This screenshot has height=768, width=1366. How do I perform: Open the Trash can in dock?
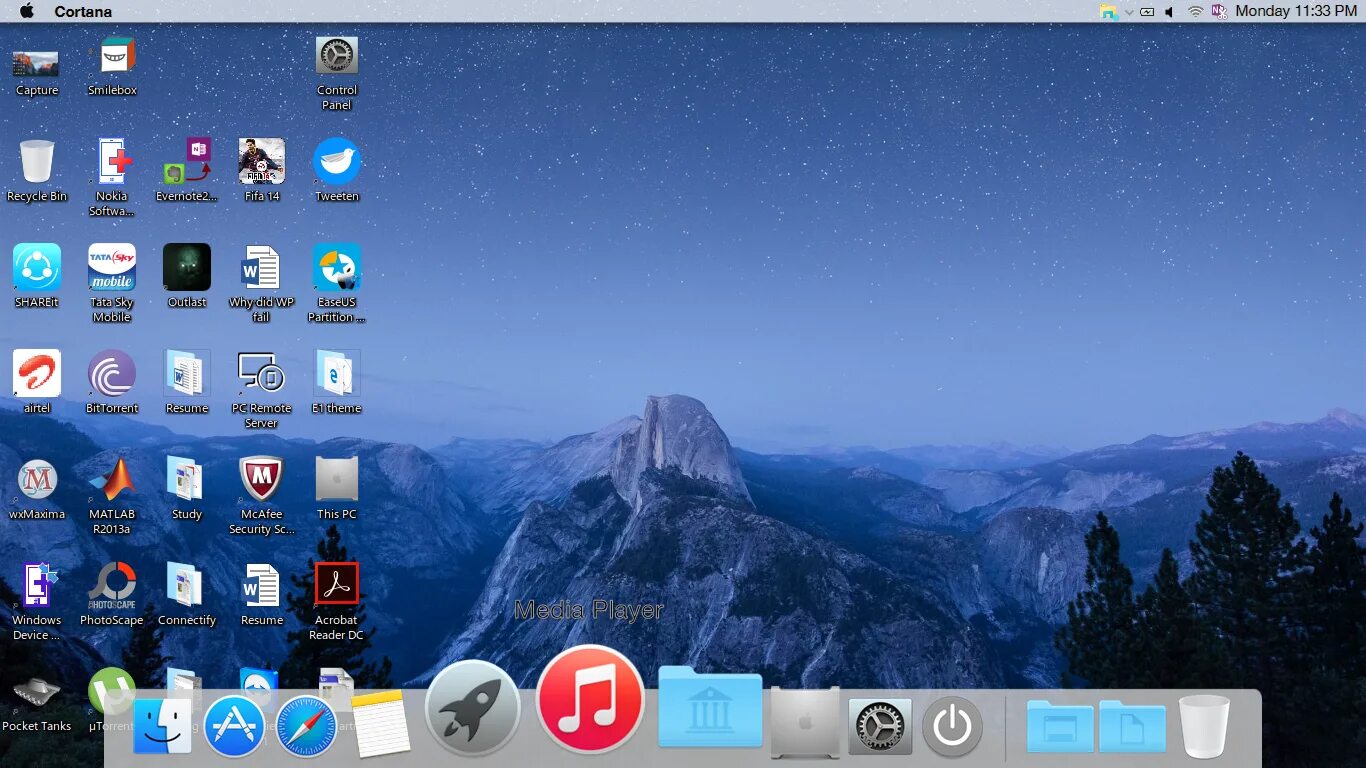point(1204,726)
